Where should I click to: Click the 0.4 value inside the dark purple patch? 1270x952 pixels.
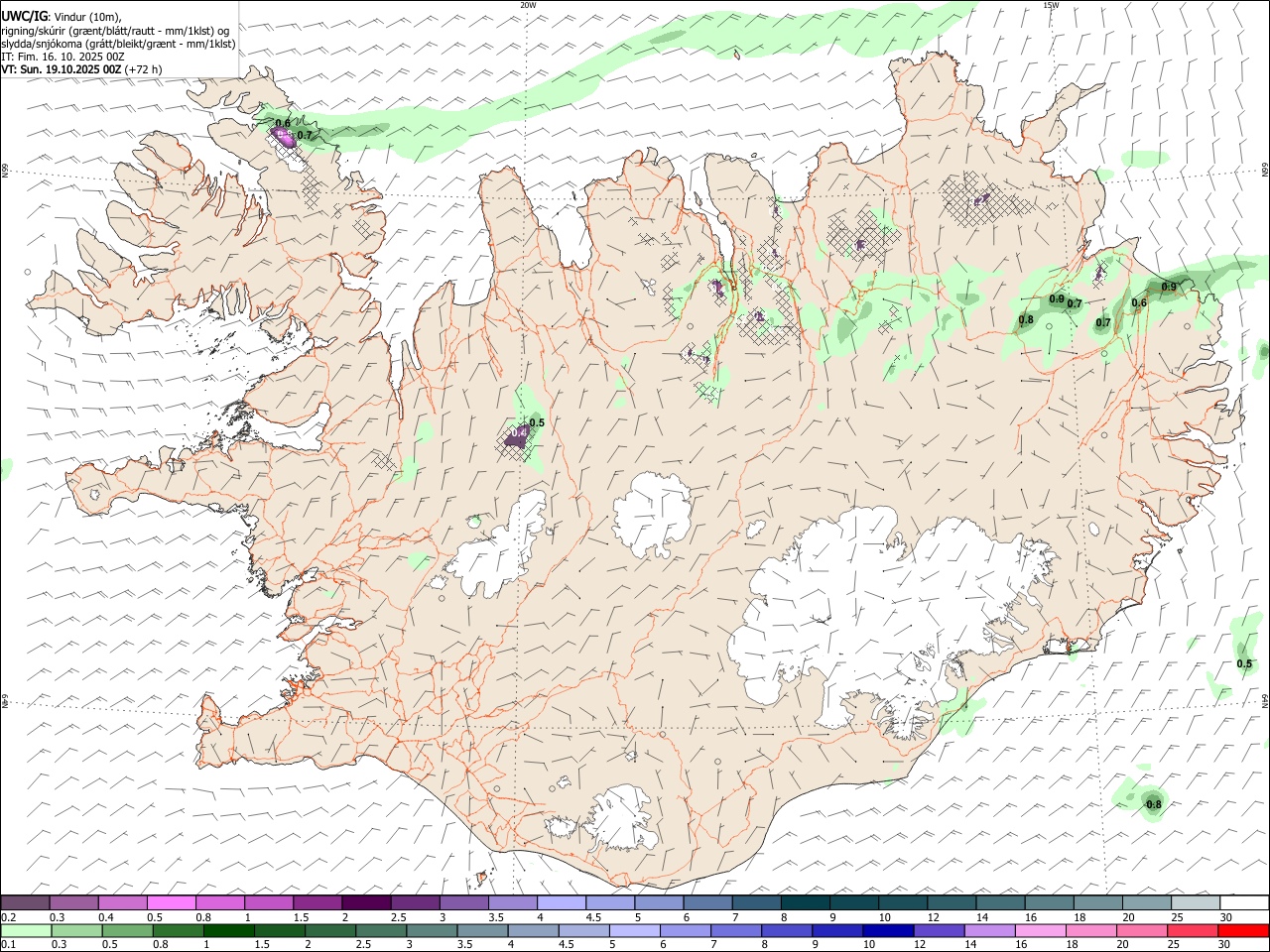518,433
